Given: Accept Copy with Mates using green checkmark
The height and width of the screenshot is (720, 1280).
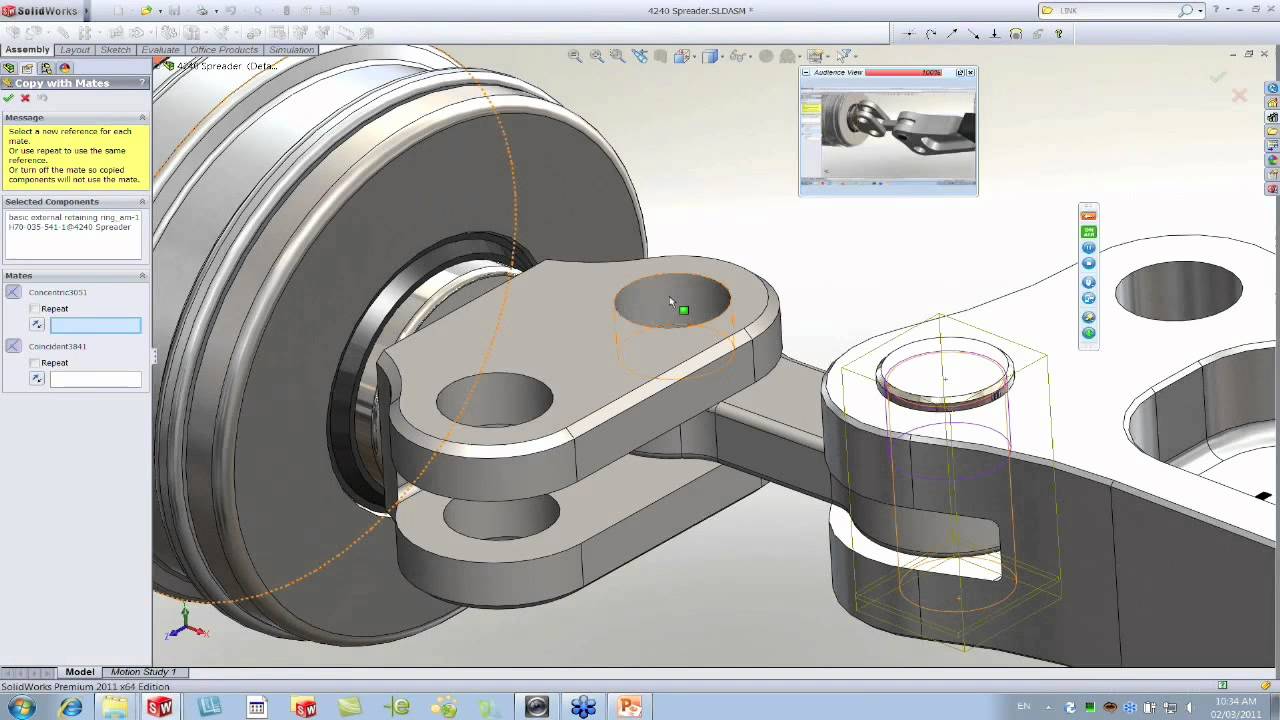Looking at the screenshot, I should coord(9,98).
